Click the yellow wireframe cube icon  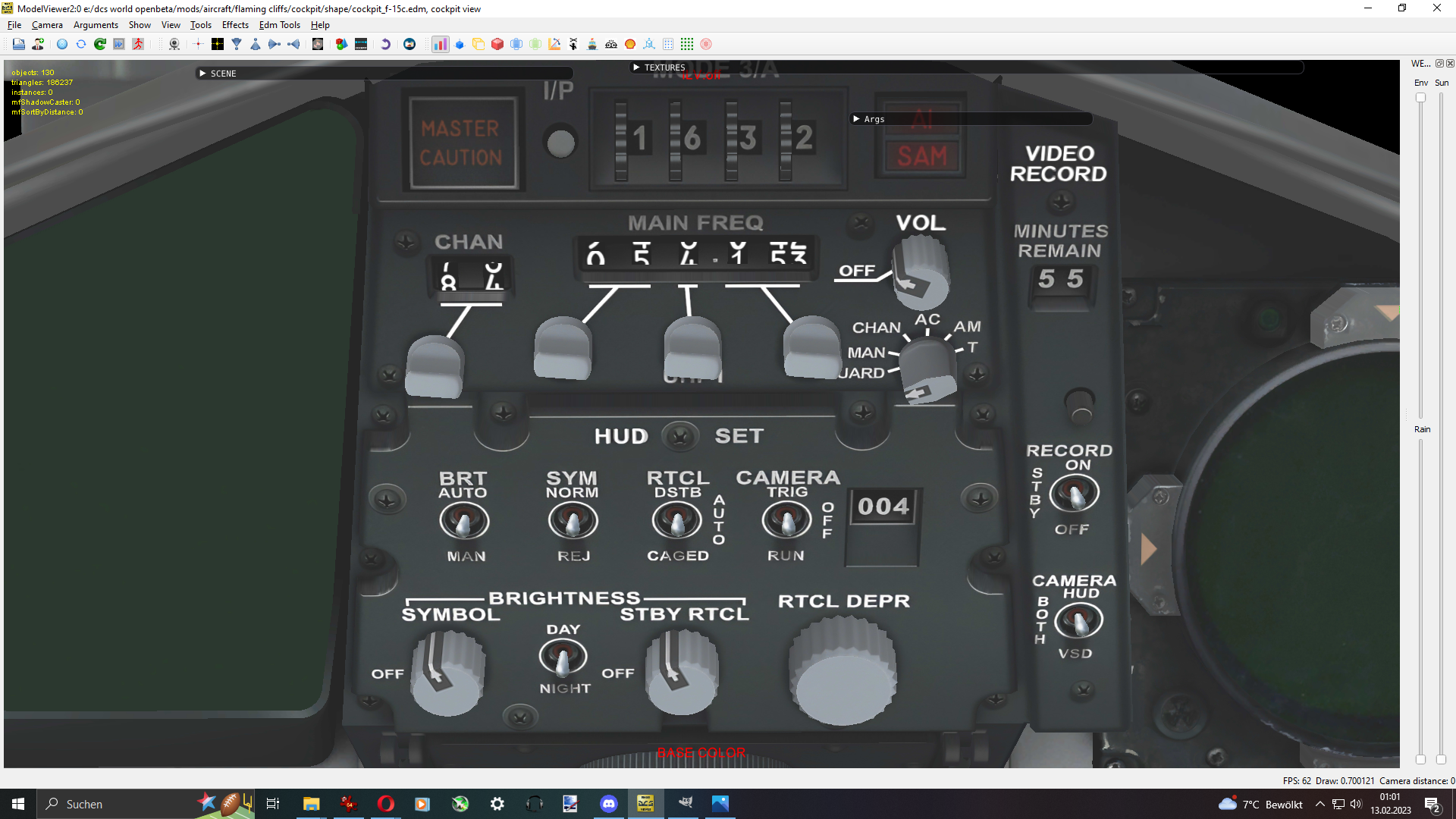(479, 44)
